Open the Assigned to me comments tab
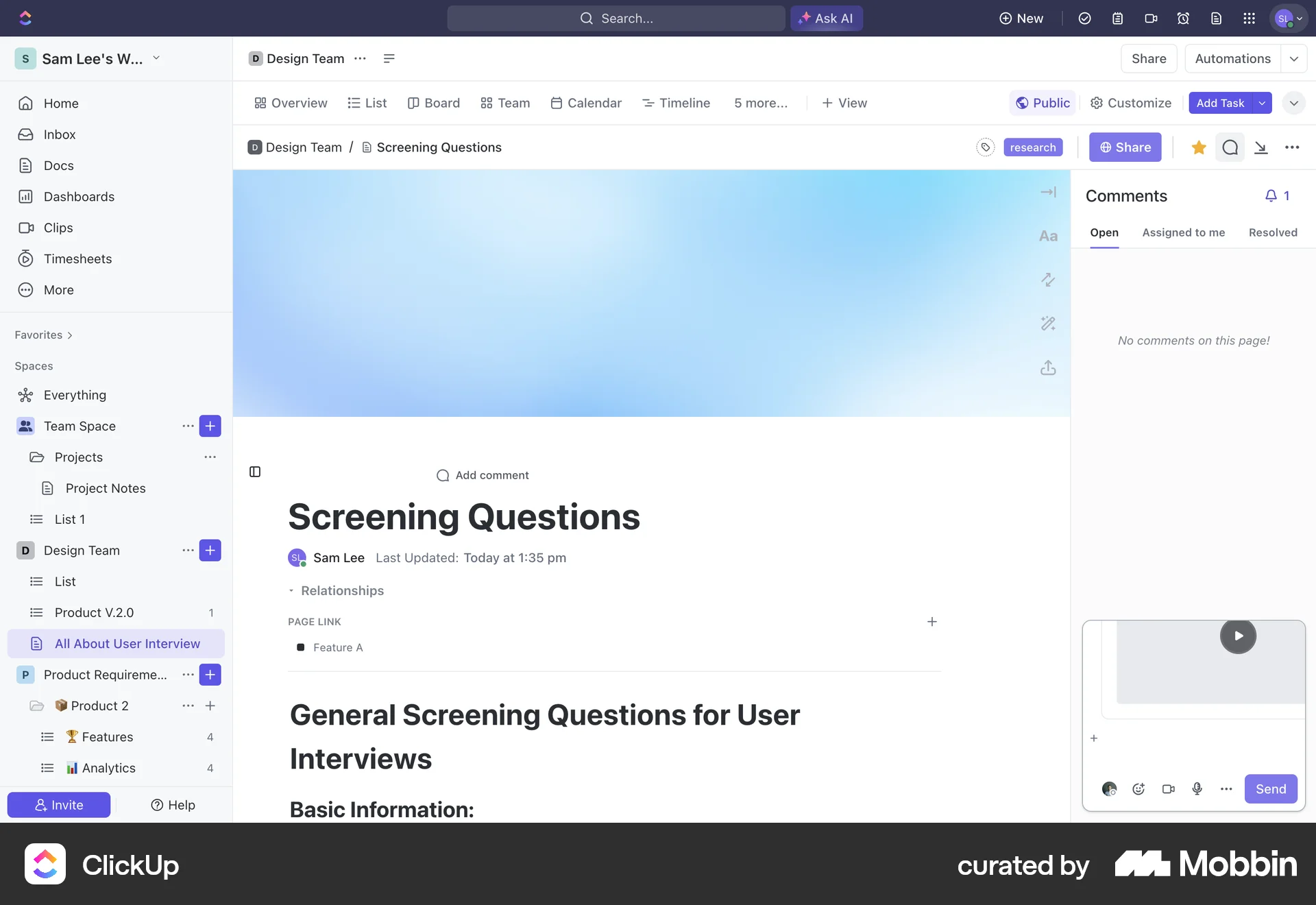This screenshot has width=1316, height=905. click(x=1184, y=232)
